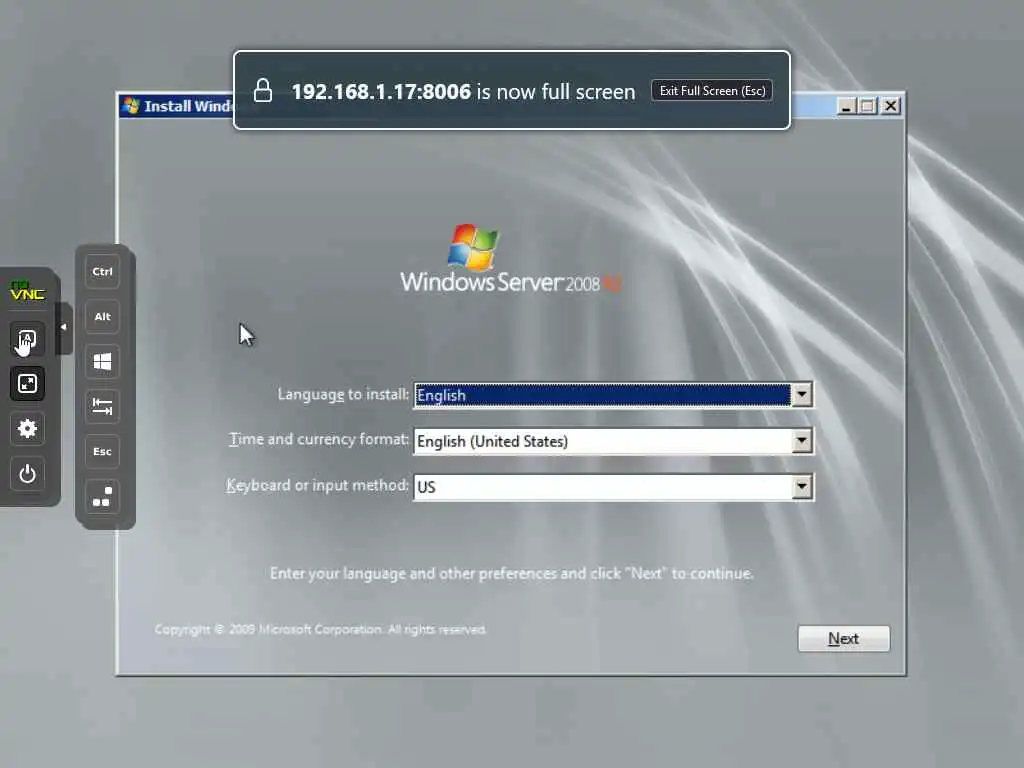
Task: Click Exit Full Screen (Esc) button
Action: pyautogui.click(x=712, y=91)
